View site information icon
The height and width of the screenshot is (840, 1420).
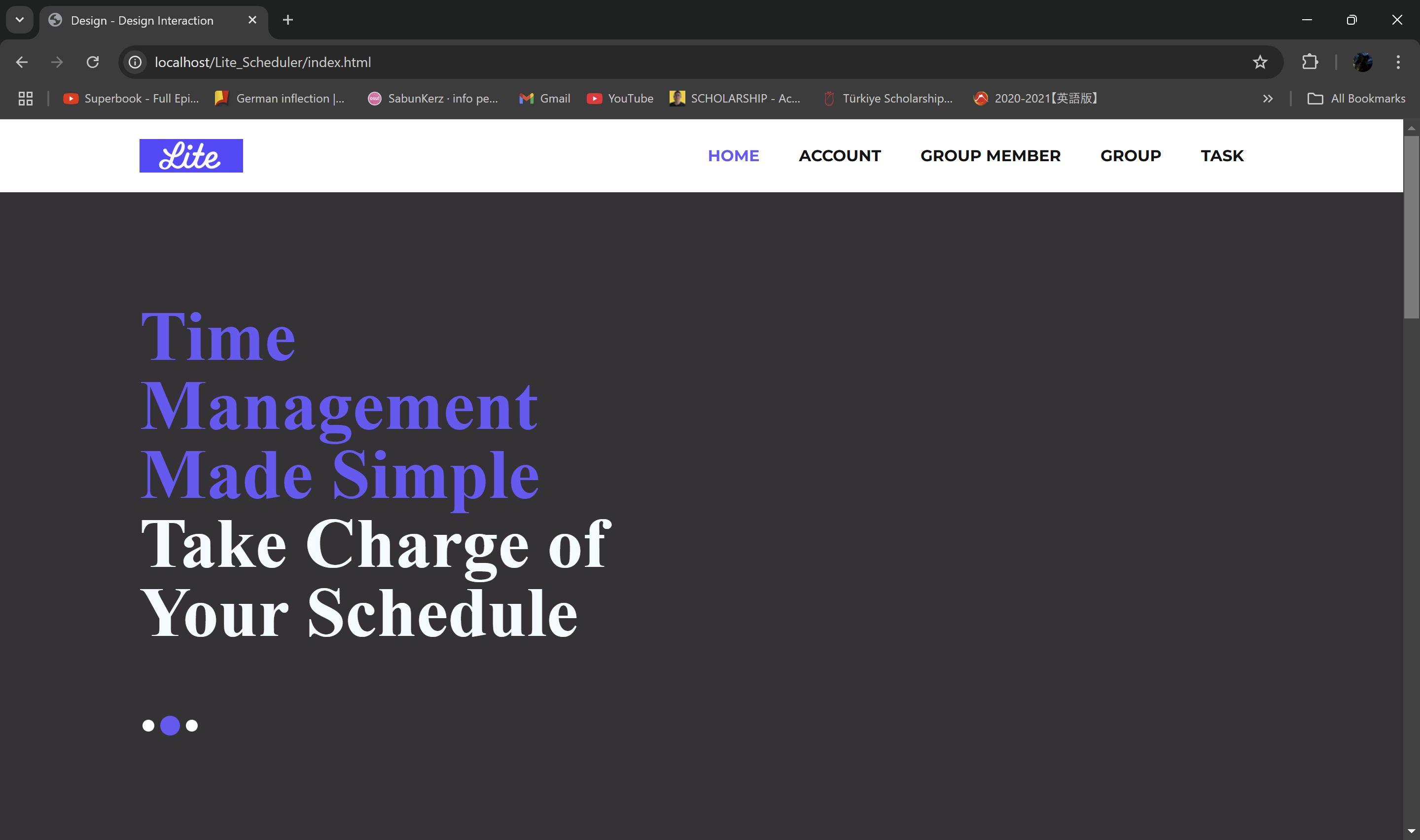(x=135, y=62)
